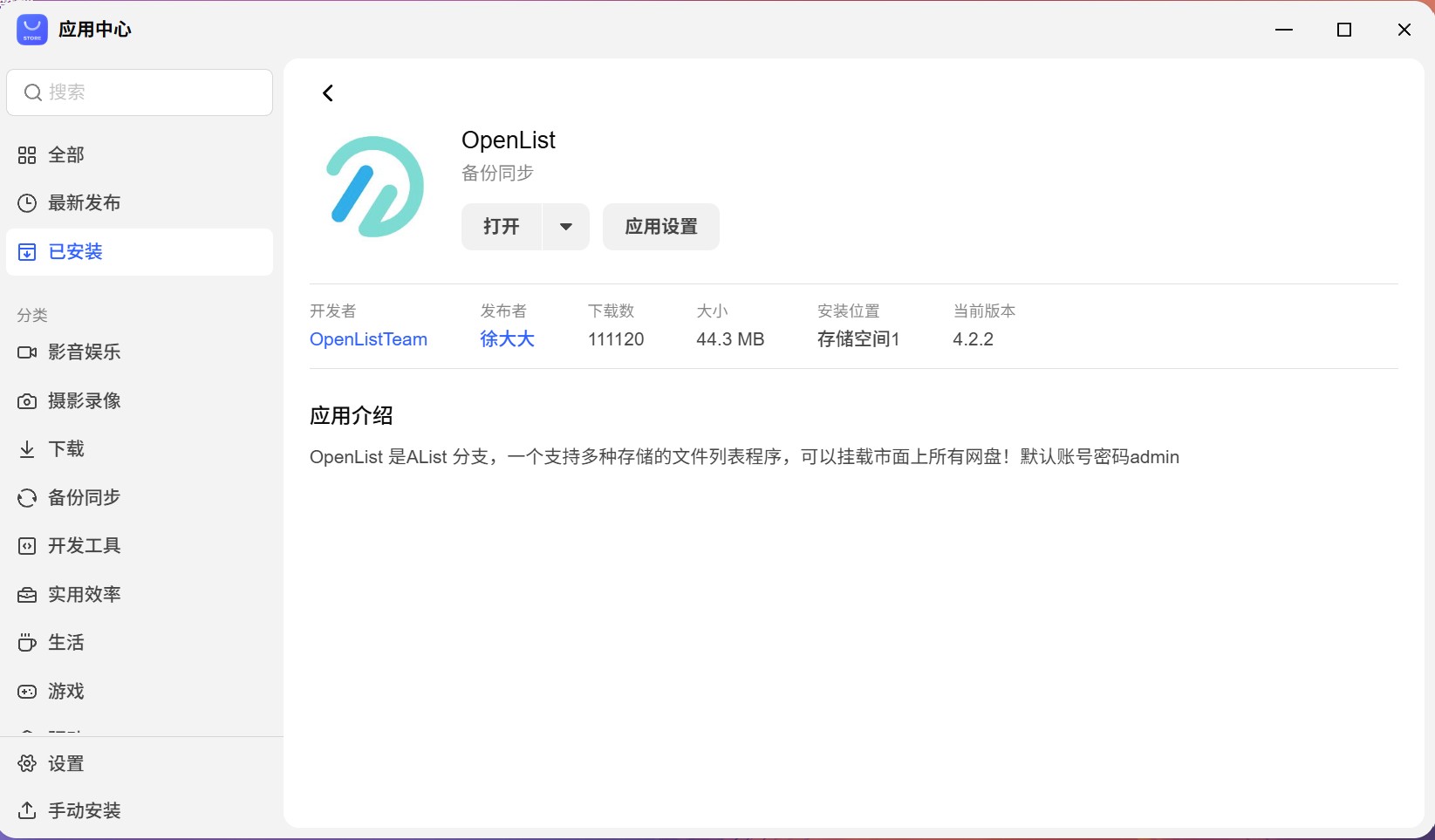Close the 应用中心 window
Image resolution: width=1435 pixels, height=840 pixels.
pos(1404,30)
